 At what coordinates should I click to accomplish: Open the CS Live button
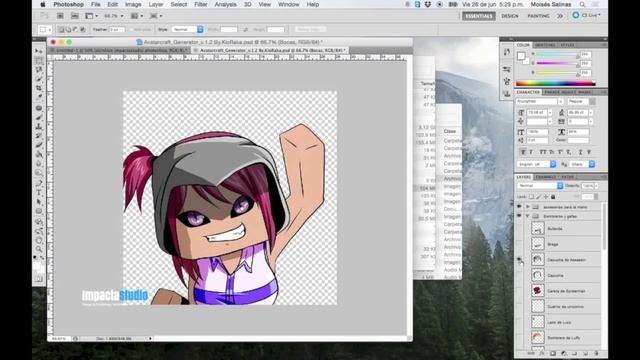pyautogui.click(x=587, y=16)
